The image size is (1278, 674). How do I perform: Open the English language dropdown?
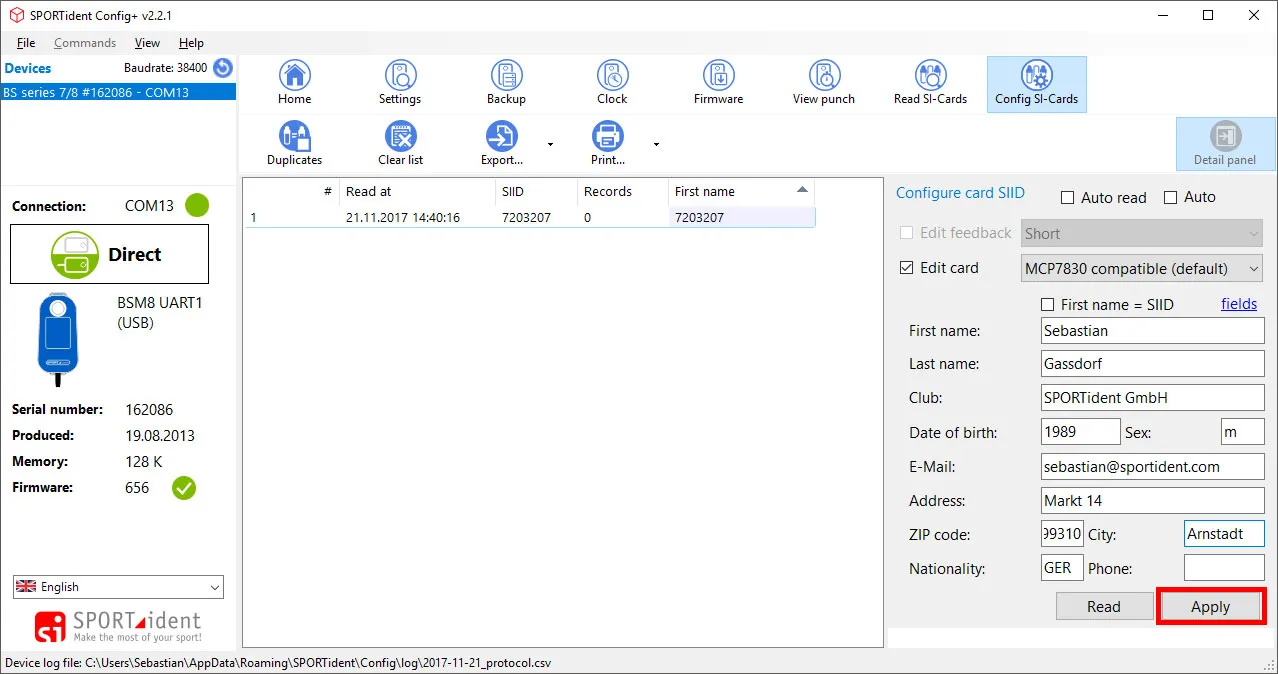tap(118, 587)
